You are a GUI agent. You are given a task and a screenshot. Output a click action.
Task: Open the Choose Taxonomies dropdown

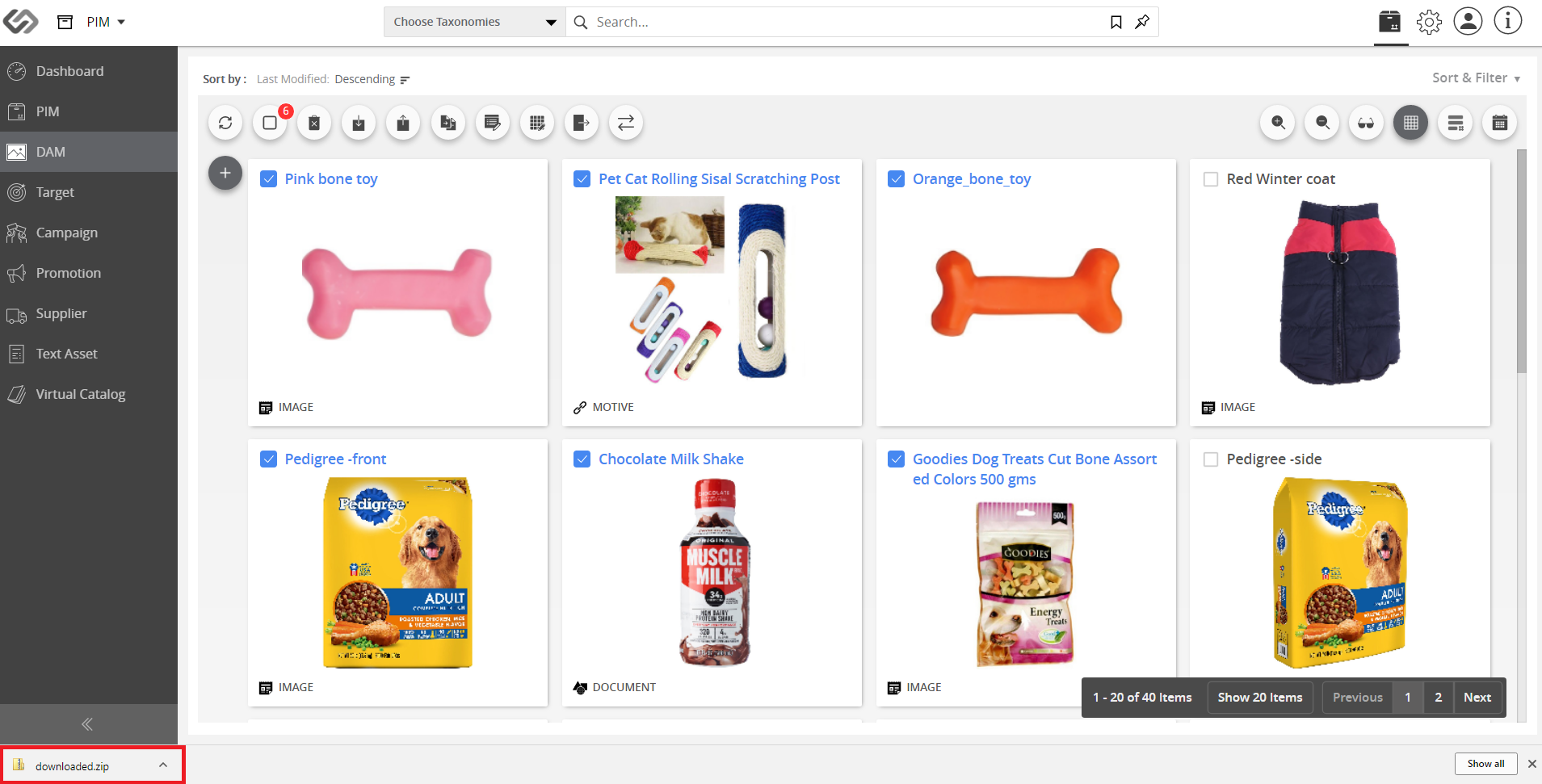(475, 22)
